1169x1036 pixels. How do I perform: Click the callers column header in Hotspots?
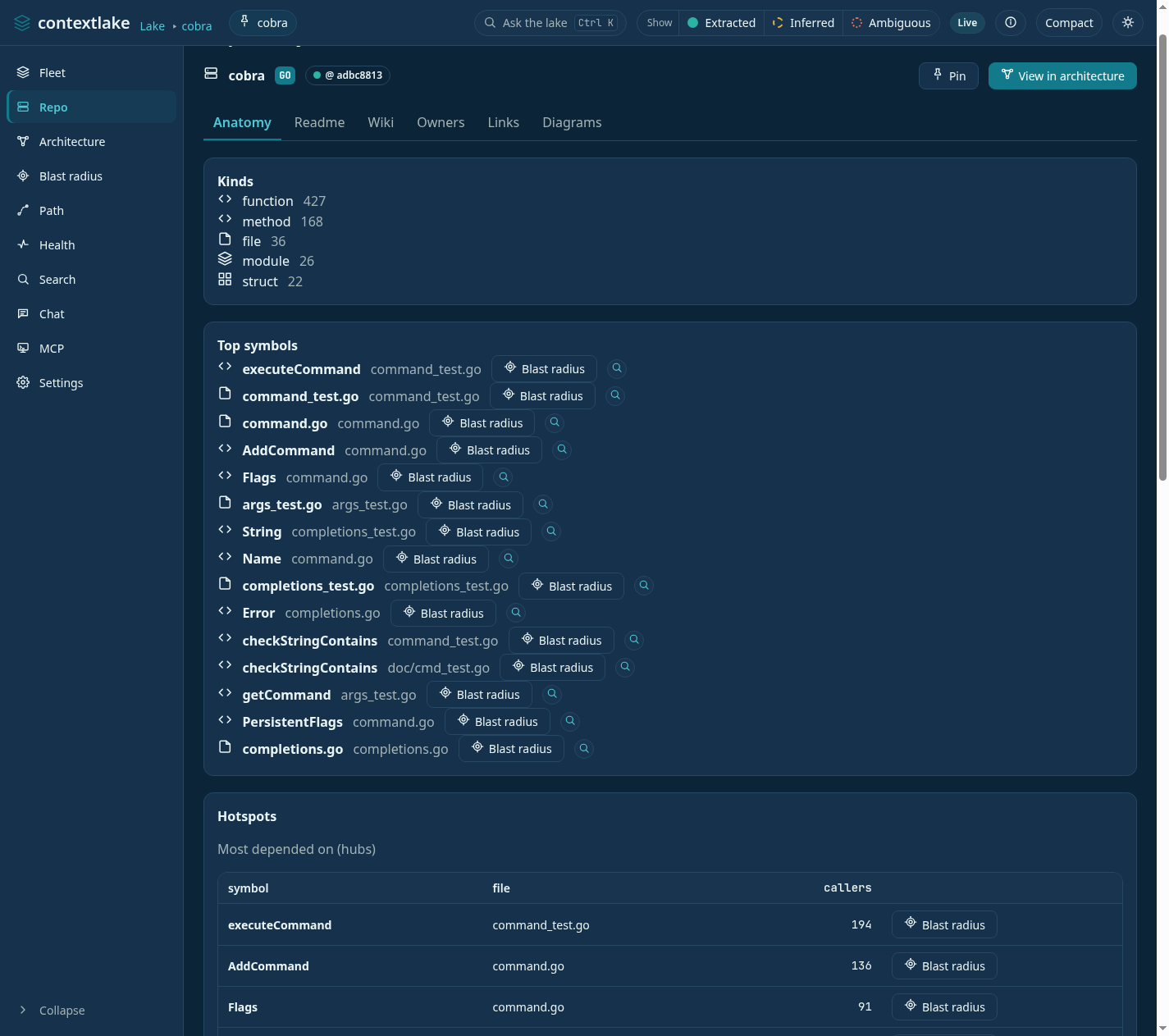[x=847, y=888]
